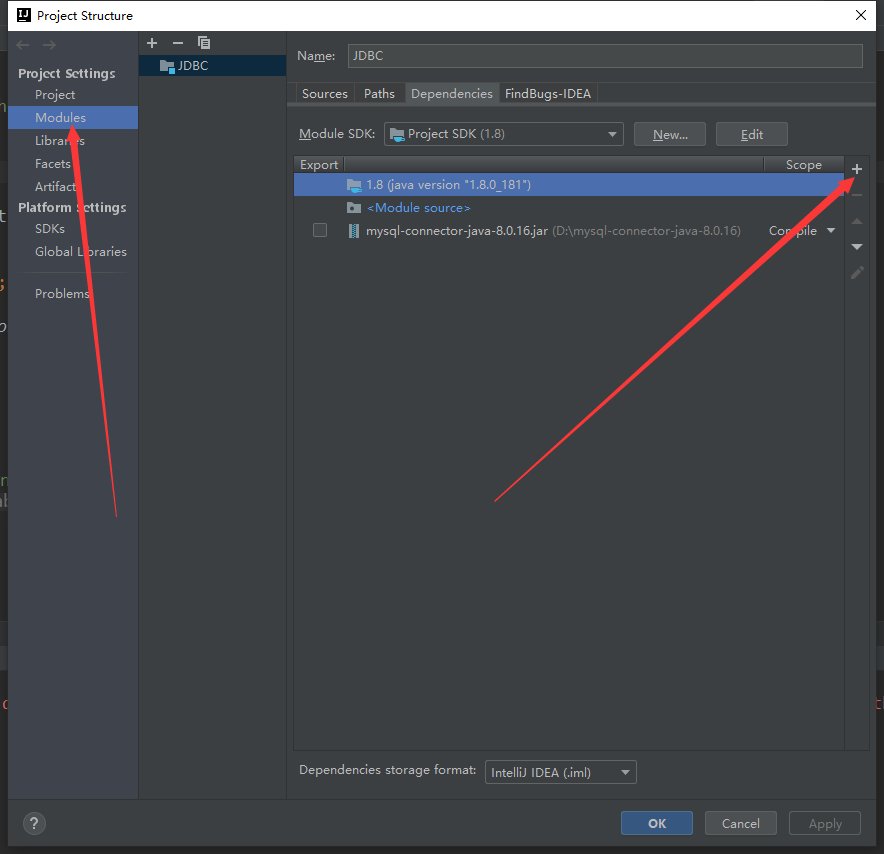Image resolution: width=884 pixels, height=854 pixels.
Task: Select the 1.8 java version dependency row
Action: tap(569, 185)
